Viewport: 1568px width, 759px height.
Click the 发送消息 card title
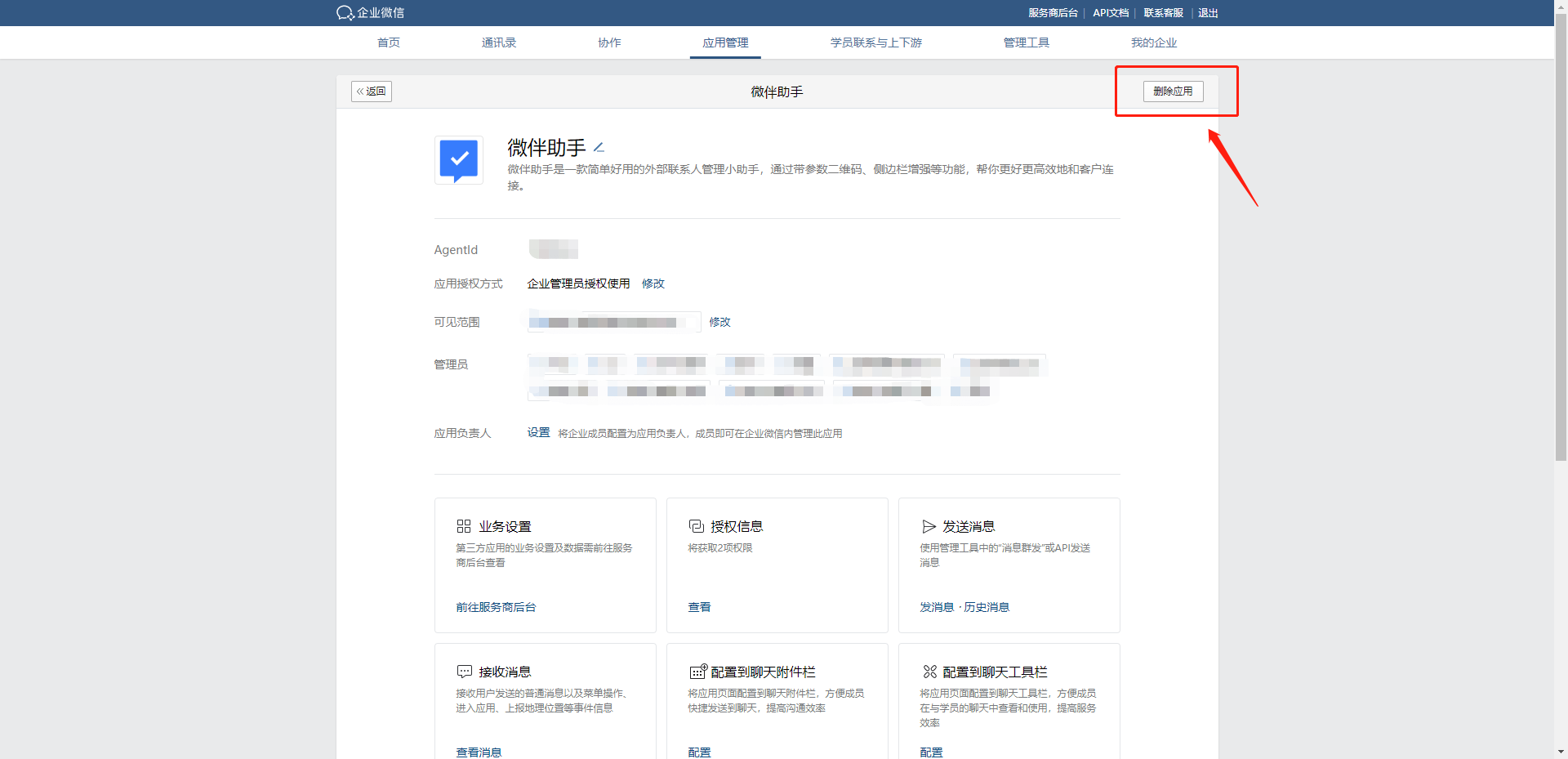click(x=969, y=526)
